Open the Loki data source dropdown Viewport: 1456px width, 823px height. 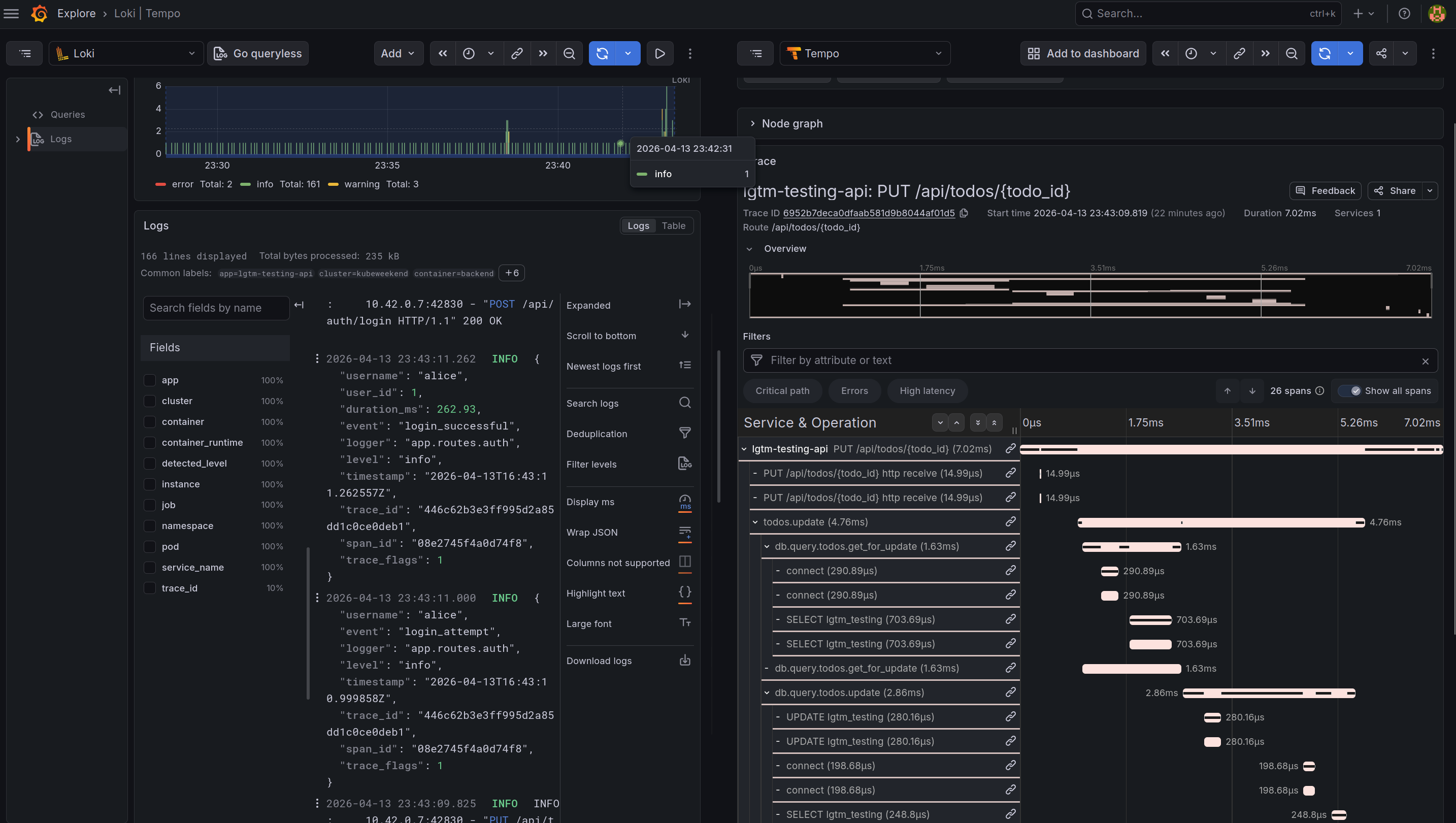pyautogui.click(x=126, y=54)
